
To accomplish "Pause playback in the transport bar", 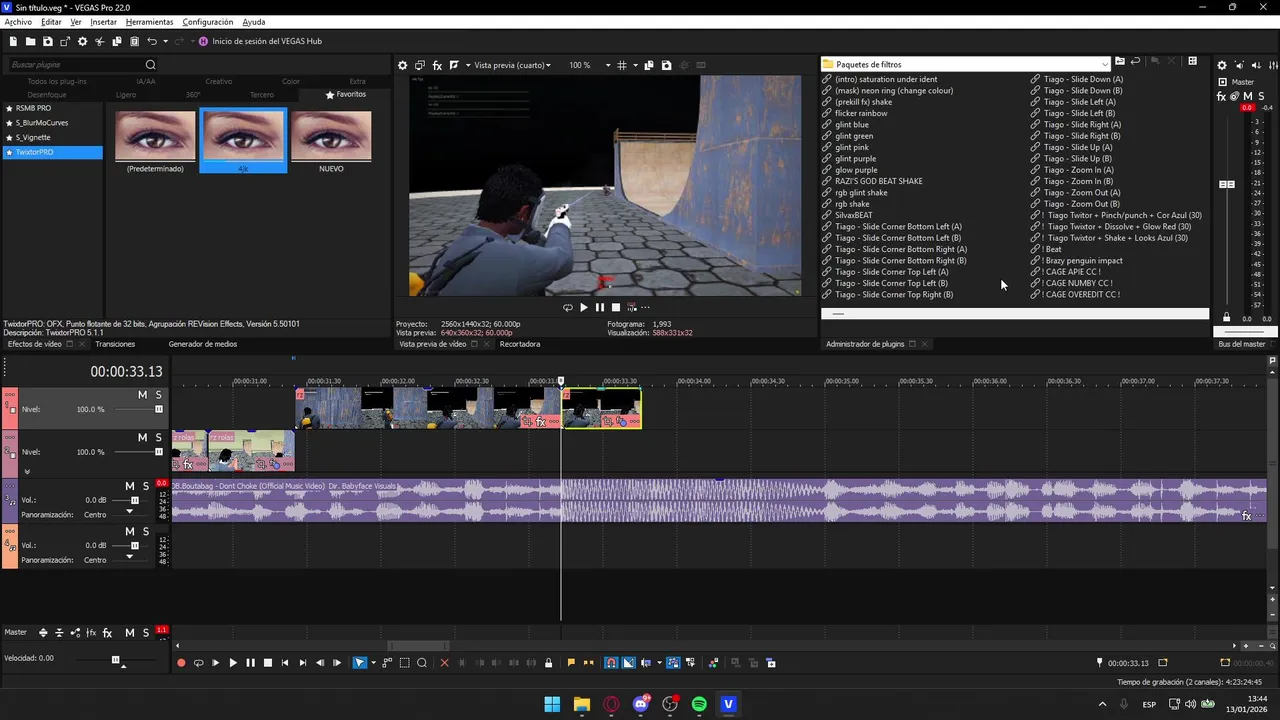I will click(x=250, y=663).
